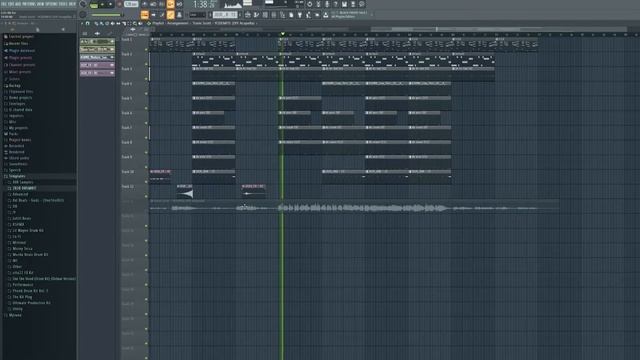Viewport: 640px width, 360px height.
Task: Select the Draw pencil tool in Playlist
Action: pos(96,23)
